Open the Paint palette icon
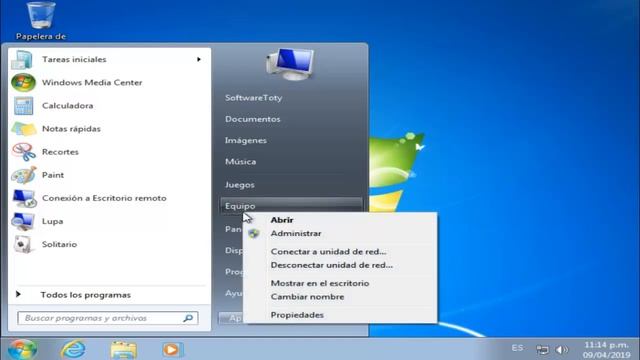Viewport: 640px width, 360px height. pyautogui.click(x=24, y=175)
